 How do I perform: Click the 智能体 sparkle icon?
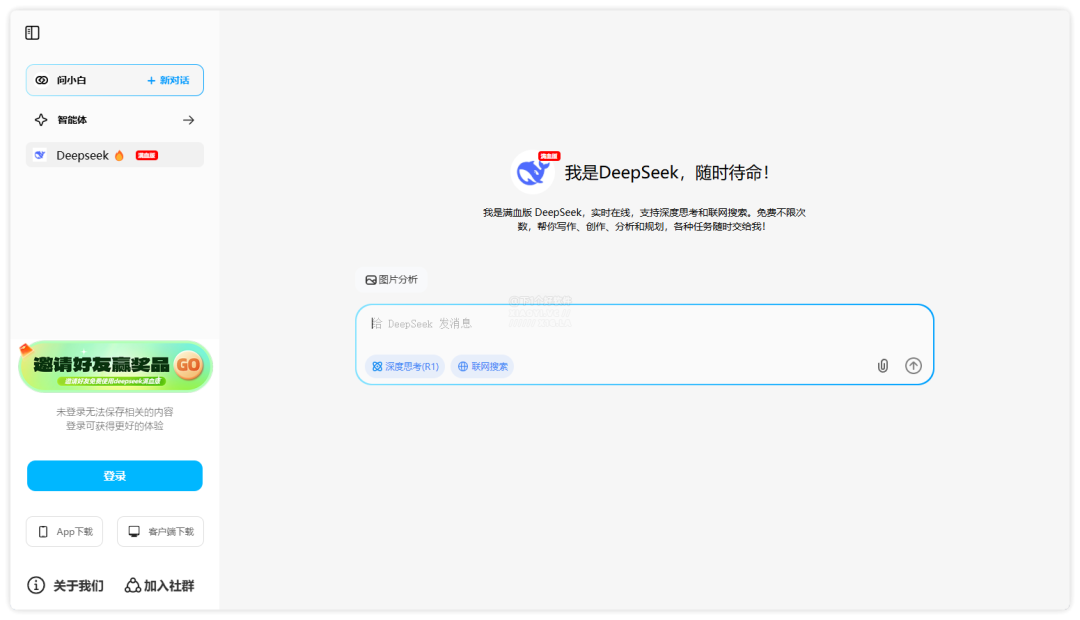tap(41, 120)
